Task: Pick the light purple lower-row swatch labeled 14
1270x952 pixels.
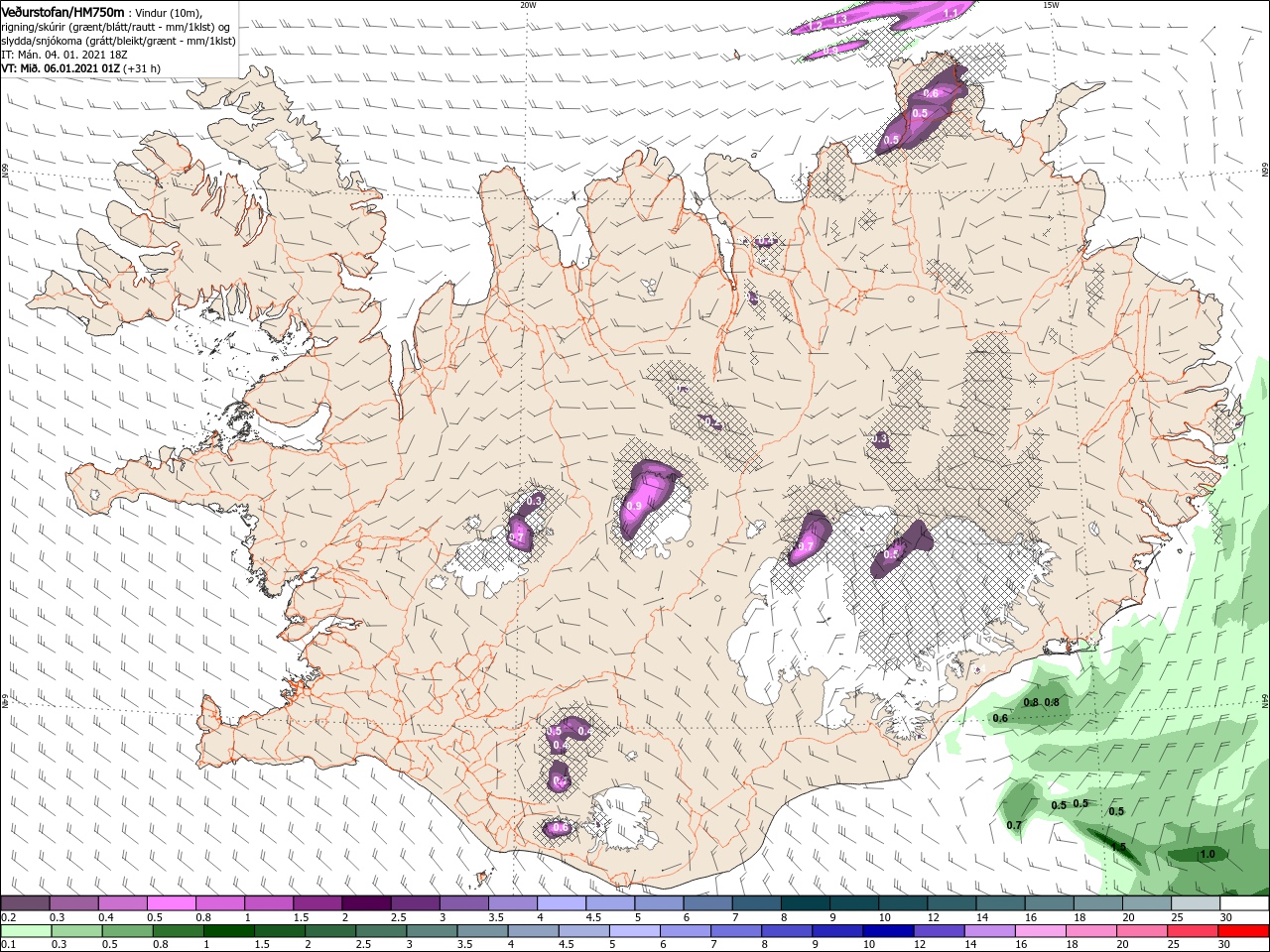Action: click(988, 931)
